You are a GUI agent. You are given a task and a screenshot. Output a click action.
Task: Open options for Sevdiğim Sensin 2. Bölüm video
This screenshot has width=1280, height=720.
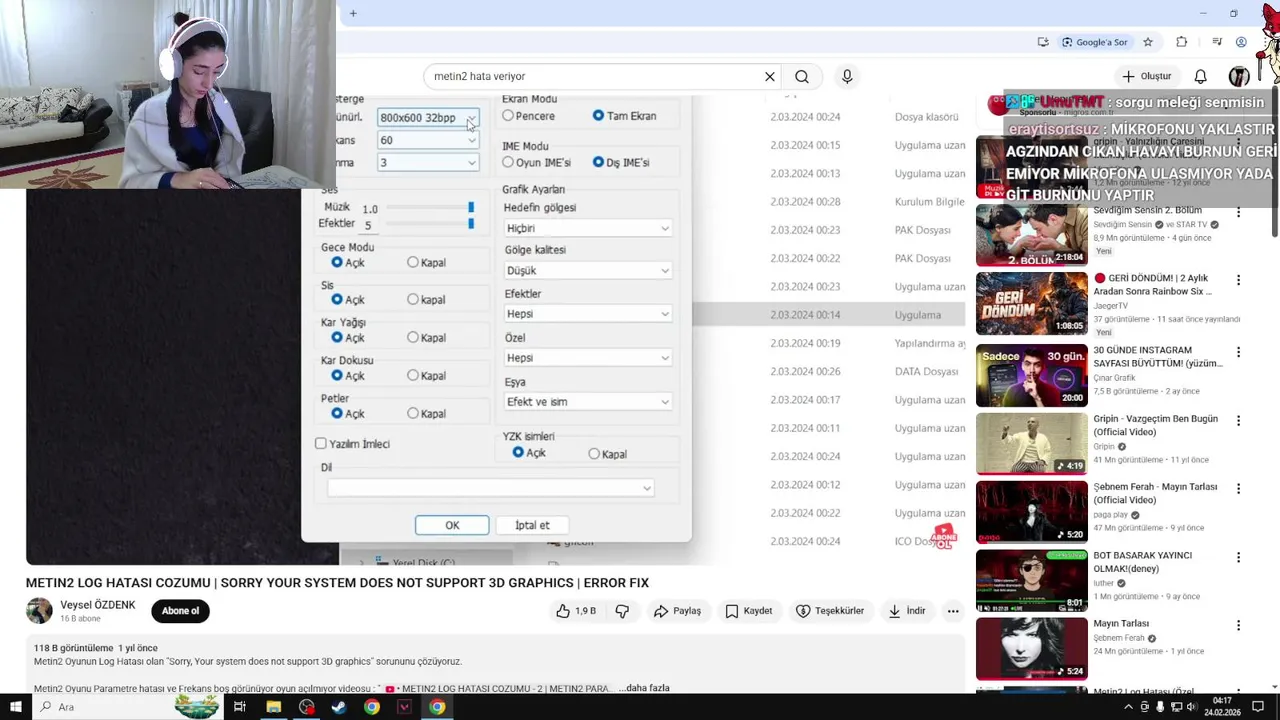(1238, 212)
